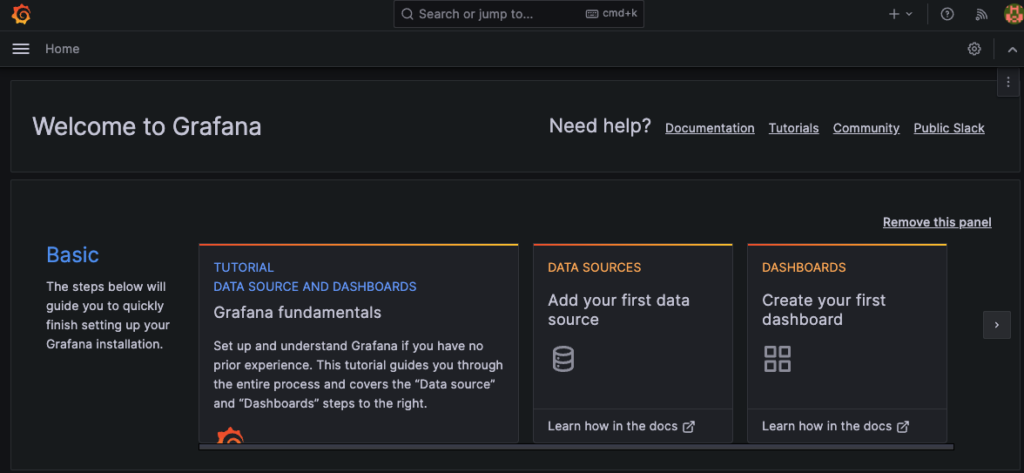The image size is (1024, 473).
Task: Click Remove this panel link
Action: coord(937,222)
